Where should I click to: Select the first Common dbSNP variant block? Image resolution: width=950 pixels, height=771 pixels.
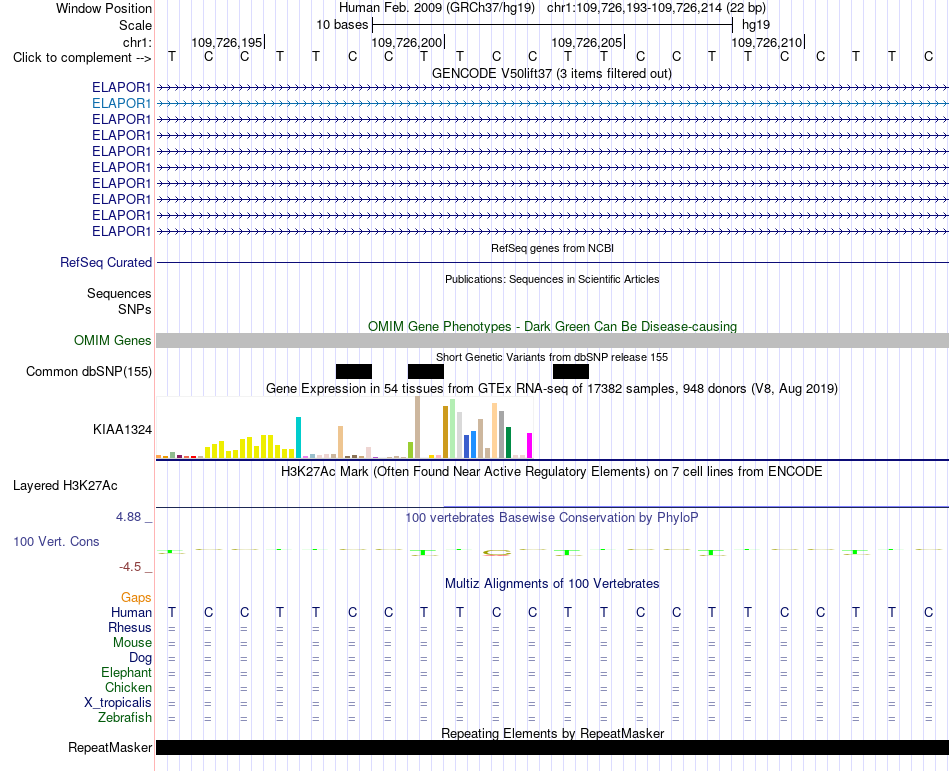tap(354, 371)
